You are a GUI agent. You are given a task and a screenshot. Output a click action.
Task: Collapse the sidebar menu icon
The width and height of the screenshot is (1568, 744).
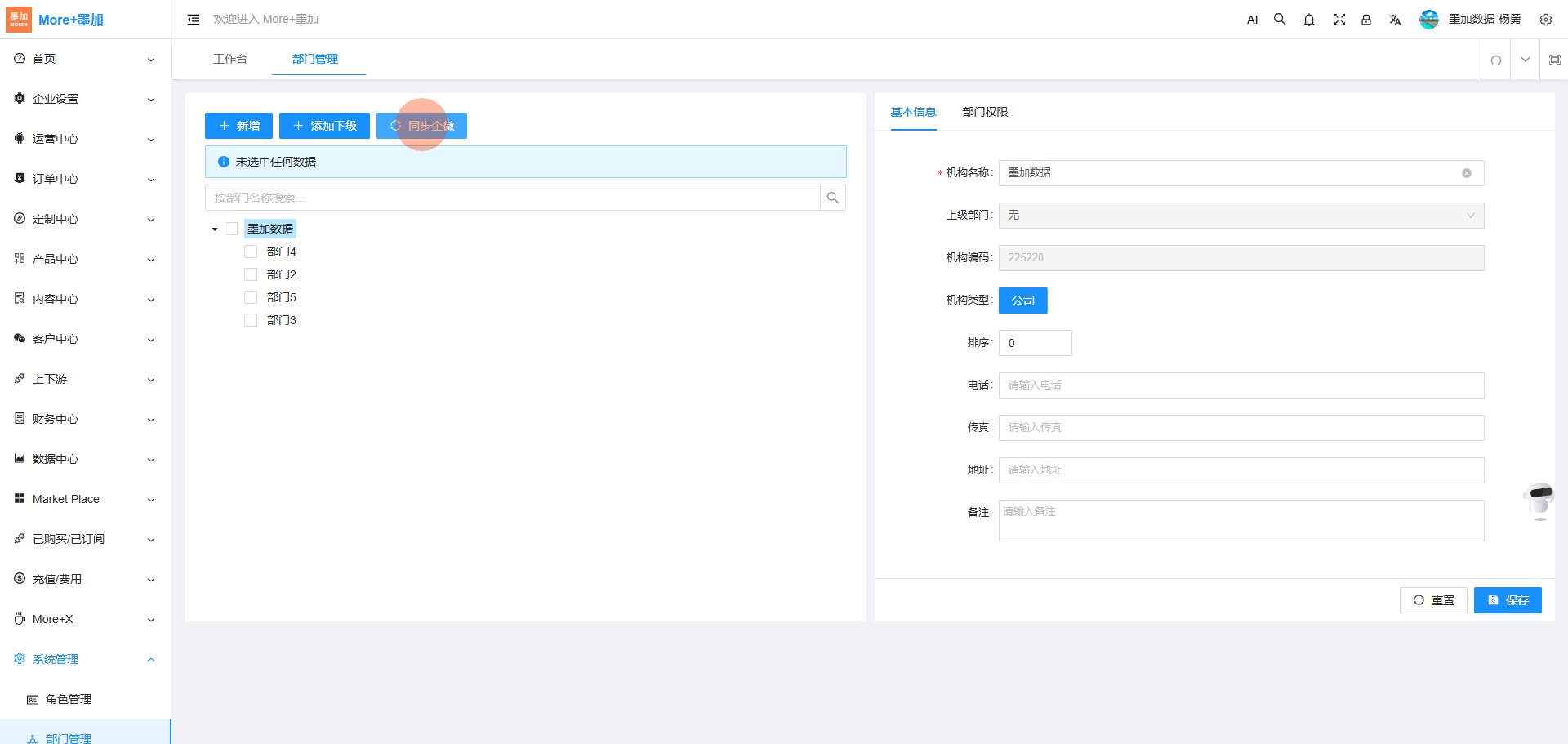pos(194,20)
